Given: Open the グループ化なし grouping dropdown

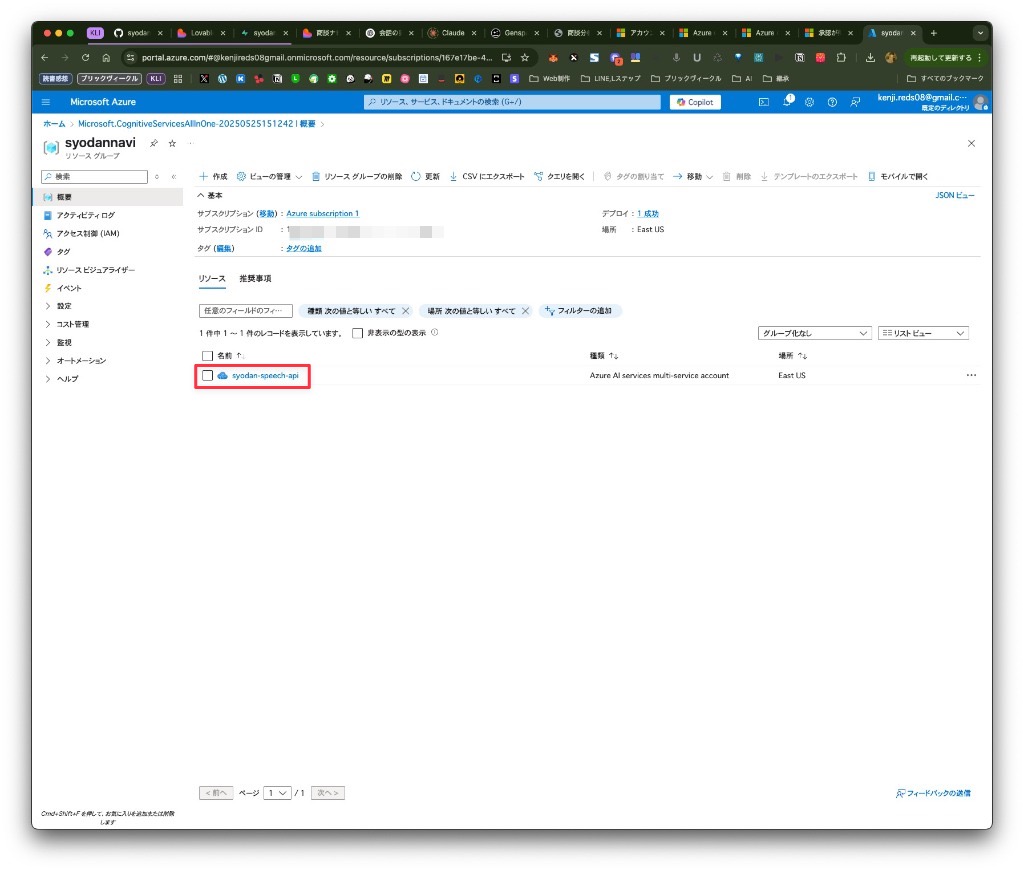Looking at the screenshot, I should point(814,333).
